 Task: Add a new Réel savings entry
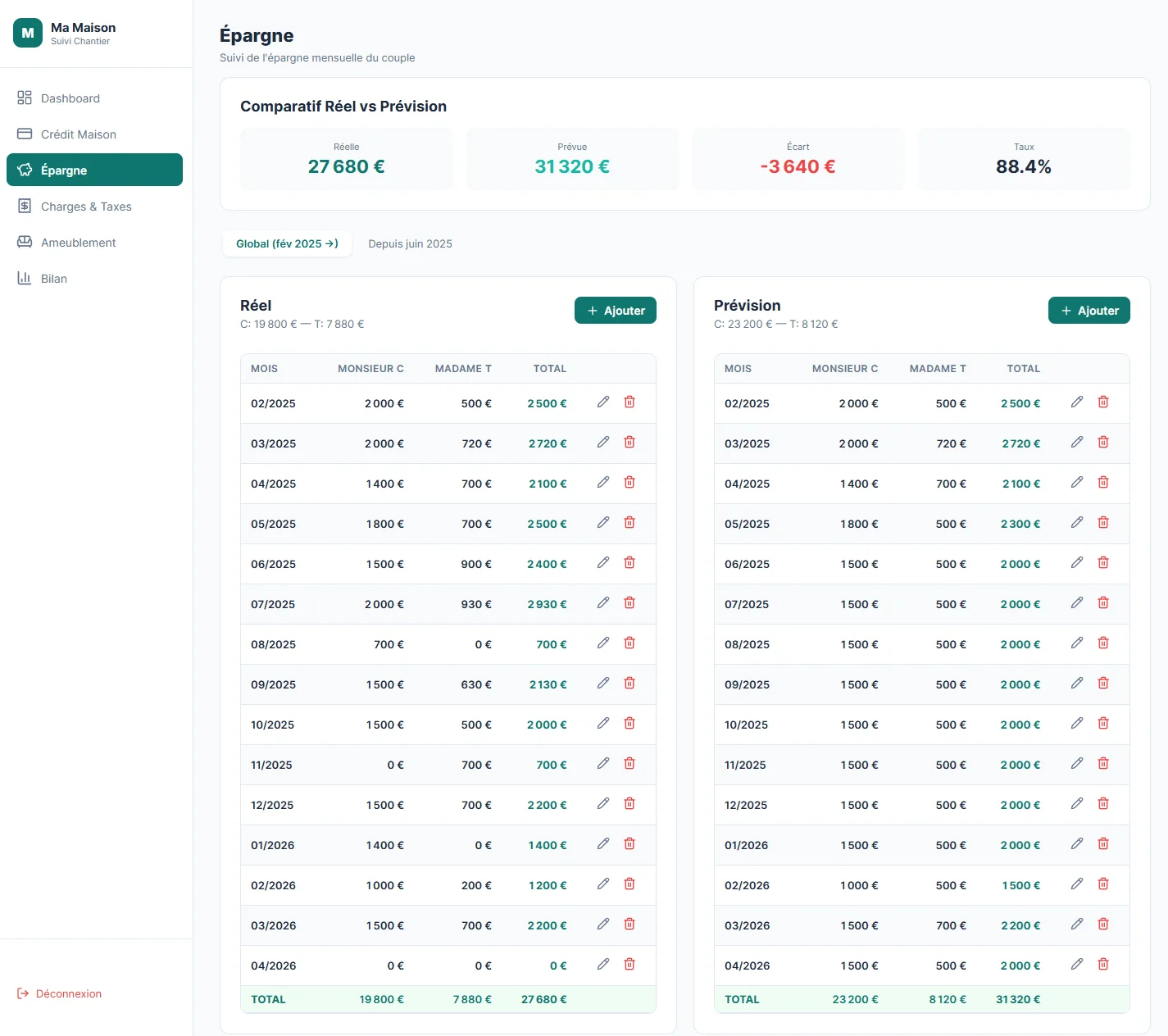point(616,311)
